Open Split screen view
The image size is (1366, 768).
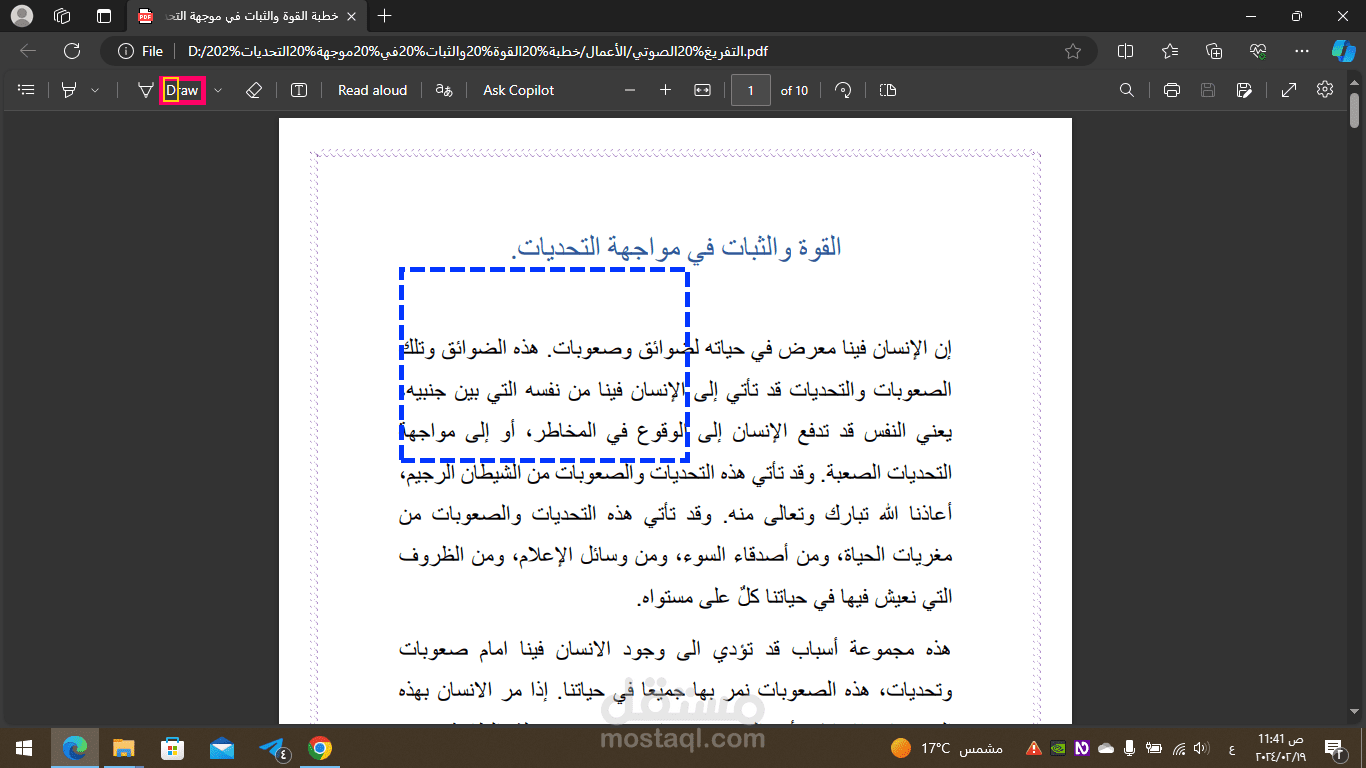[1125, 51]
